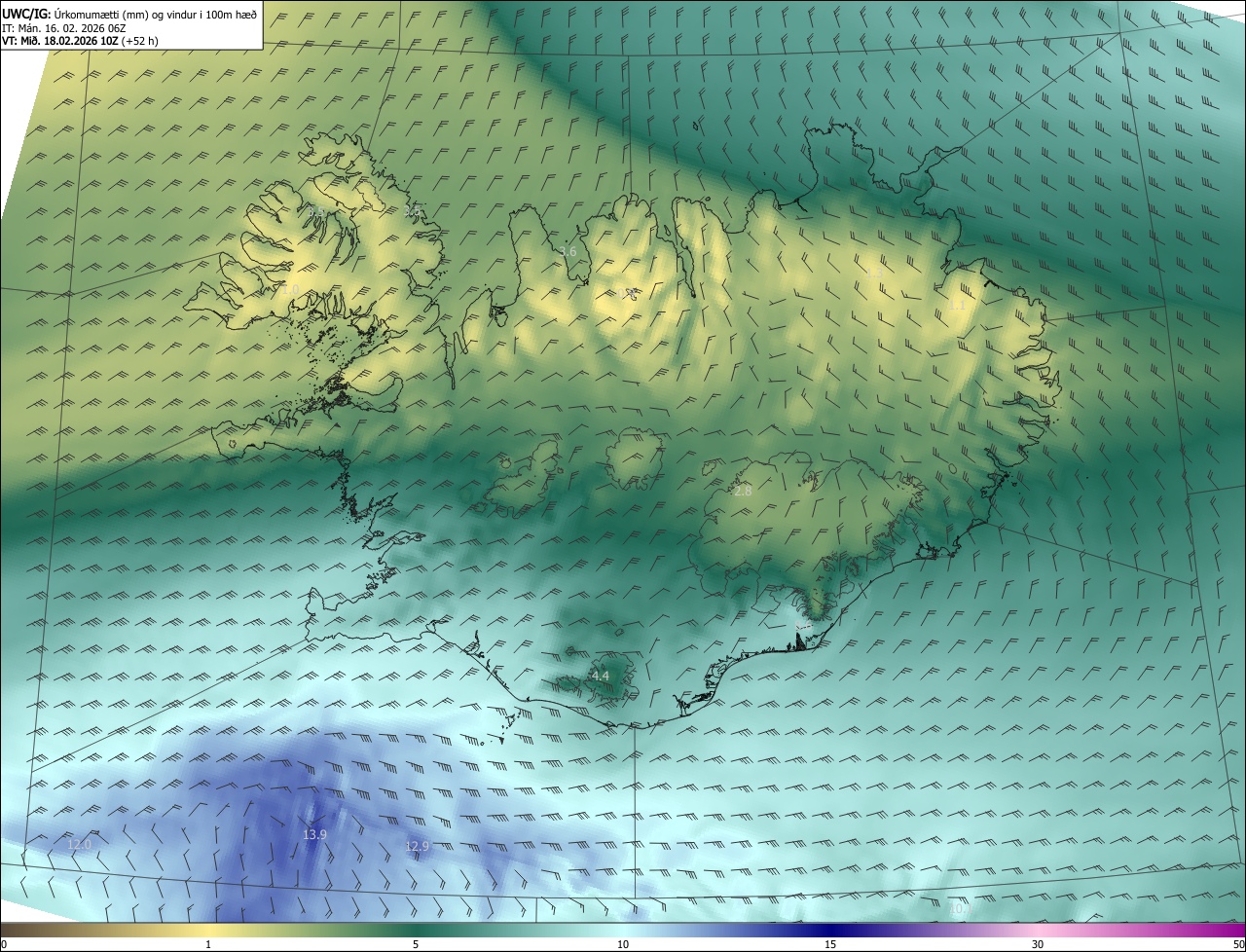Click the initial time "IT: Mán. 16. 02. 2026 06Z"
The image size is (1246, 952).
click(x=64, y=28)
